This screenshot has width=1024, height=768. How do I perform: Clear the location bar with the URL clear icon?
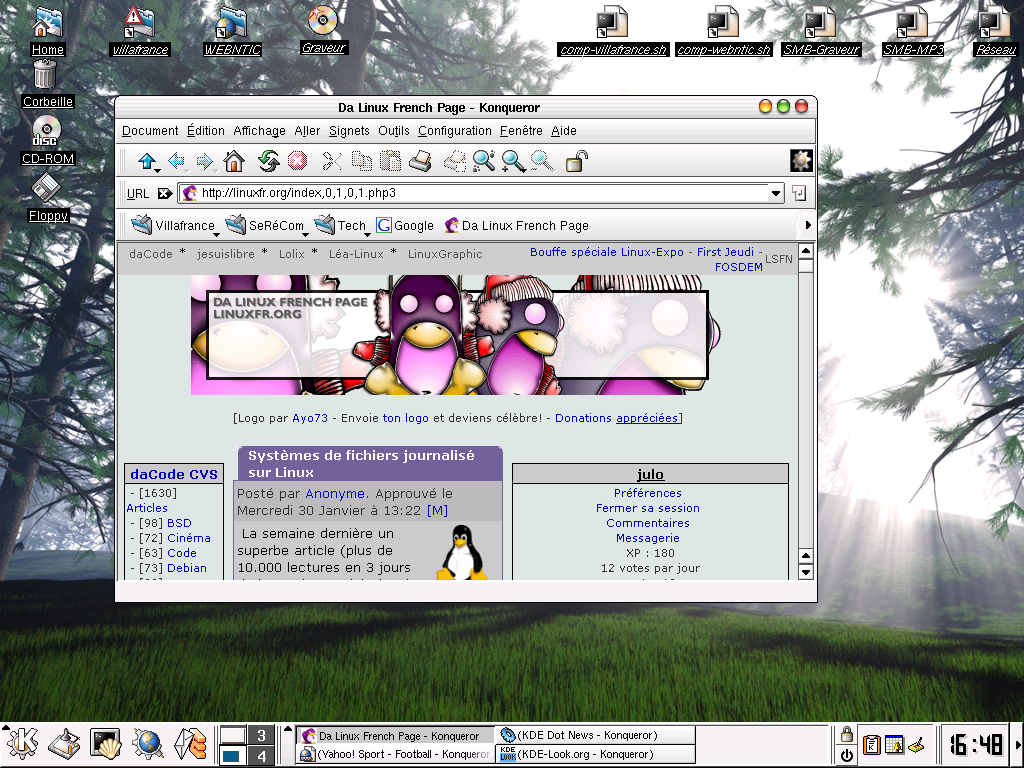click(x=165, y=193)
